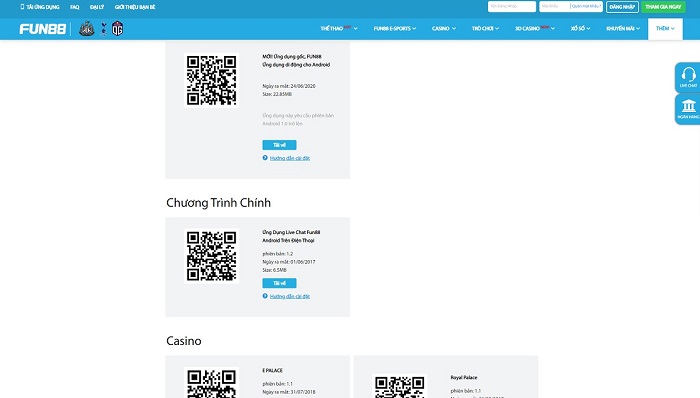Click the Tottenham Hotspur crest icon
The height and width of the screenshot is (398, 700).
pos(104,29)
